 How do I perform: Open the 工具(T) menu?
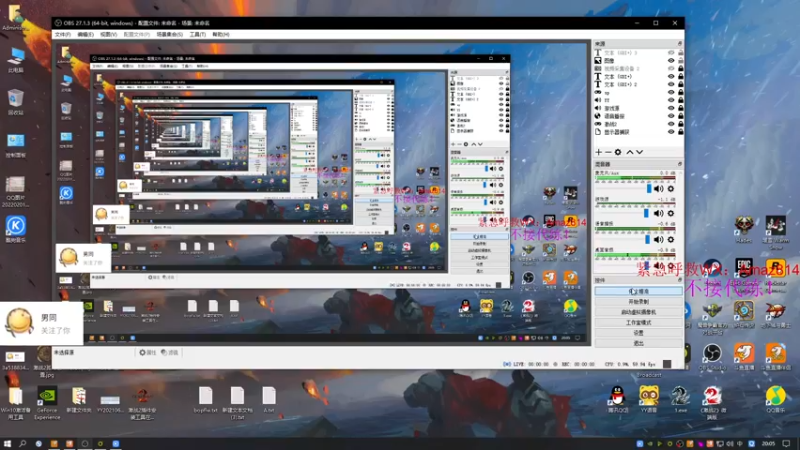pos(197,35)
